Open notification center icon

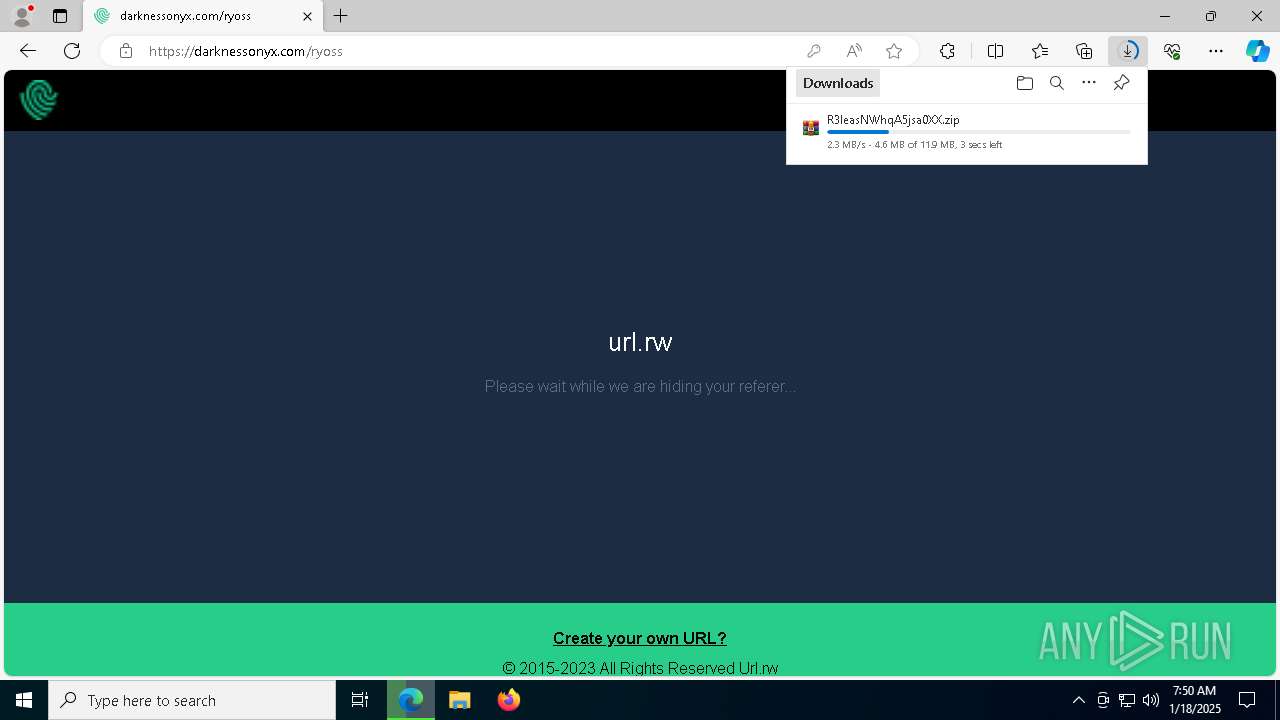[1247, 700]
